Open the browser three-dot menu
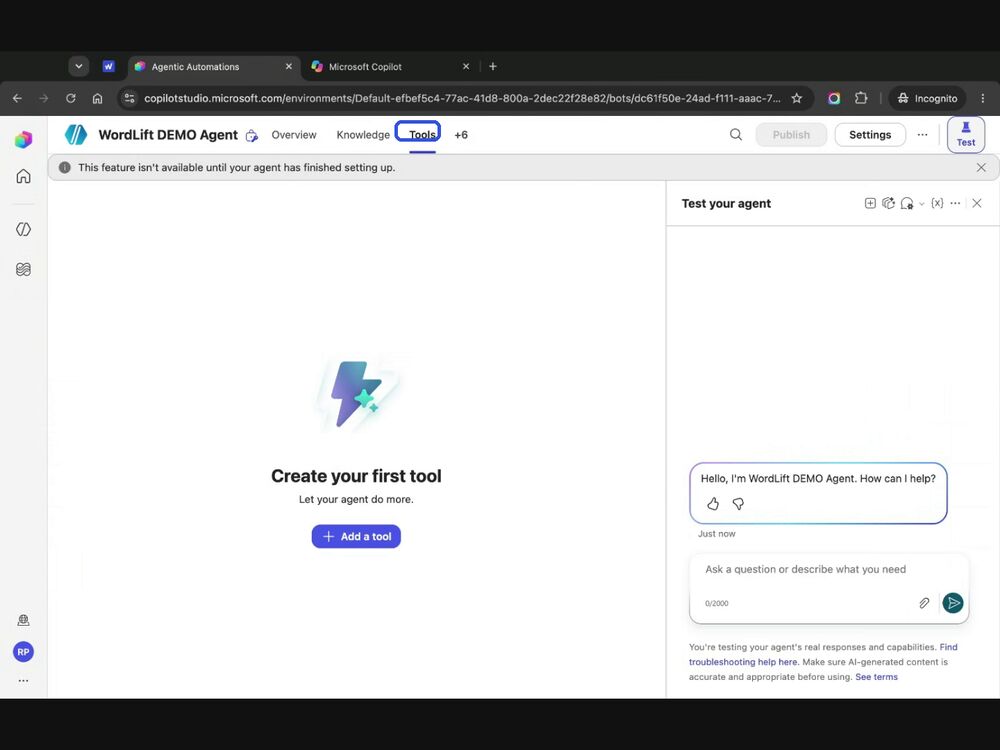Viewport: 1000px width, 750px height. pos(982,98)
